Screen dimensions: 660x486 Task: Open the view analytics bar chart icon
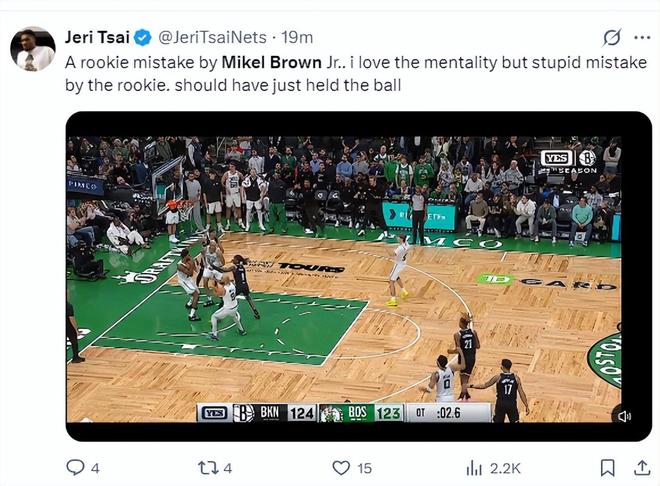(474, 468)
